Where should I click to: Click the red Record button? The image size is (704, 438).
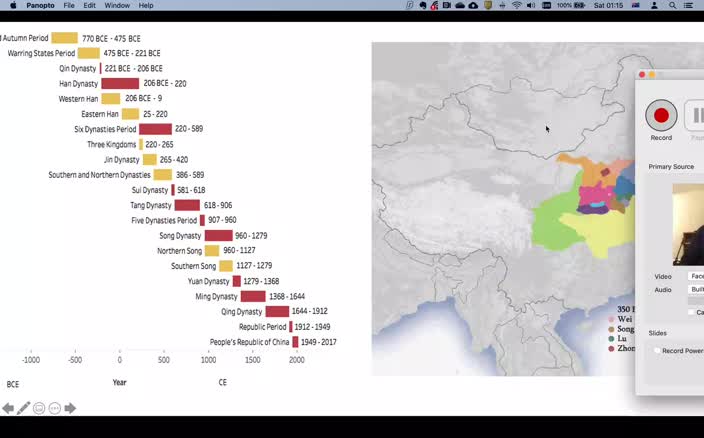click(661, 116)
